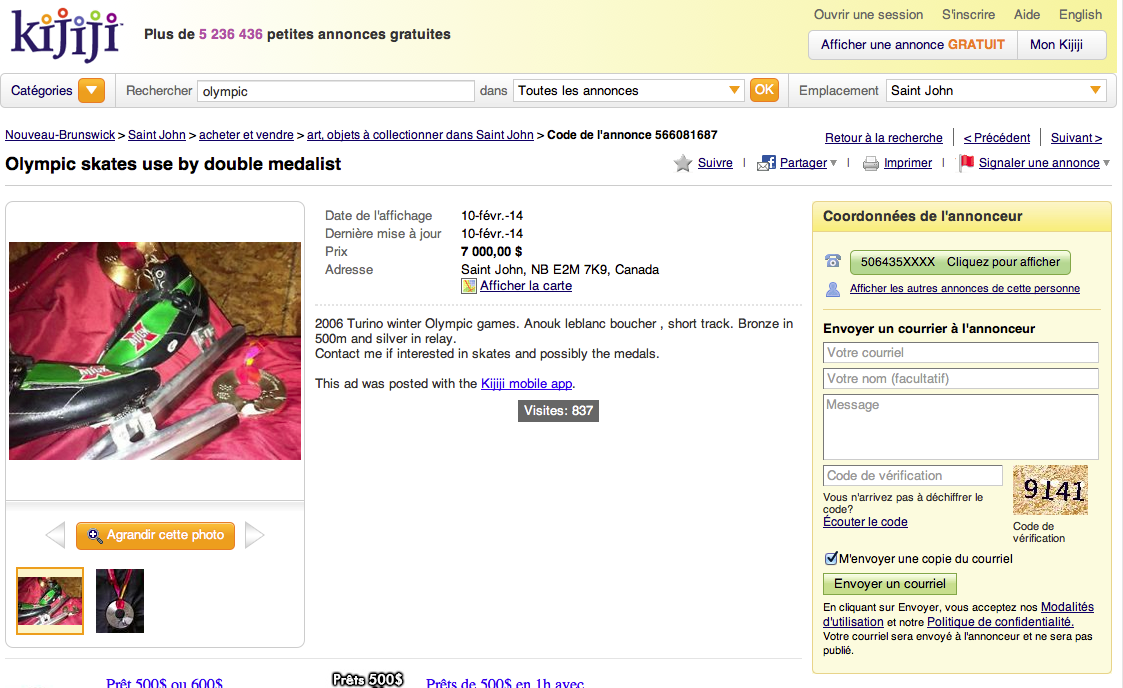Open the Catégories dropdown arrow
Image resolution: width=1123 pixels, height=688 pixels.
pyautogui.click(x=91, y=91)
